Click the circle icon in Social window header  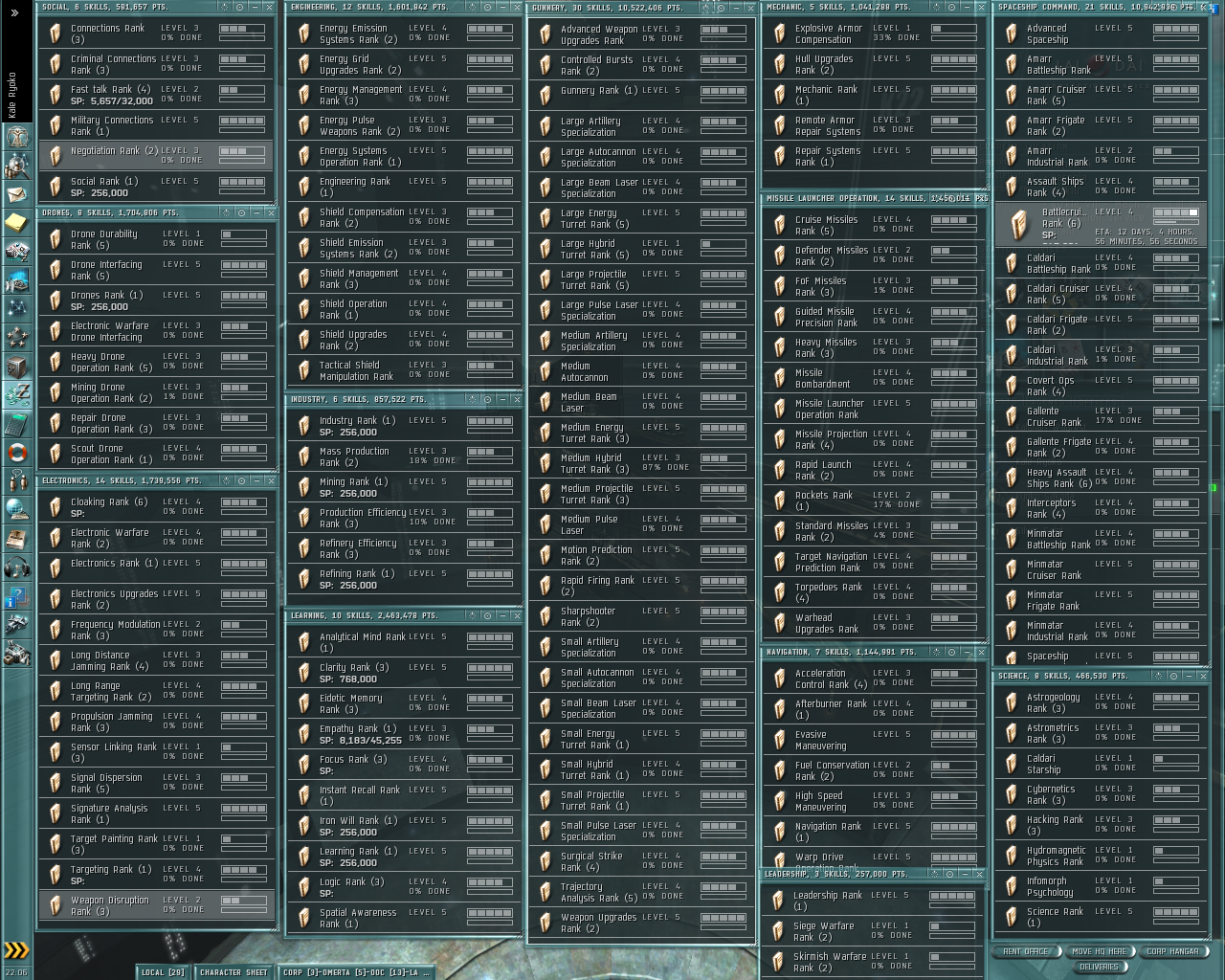tap(241, 7)
